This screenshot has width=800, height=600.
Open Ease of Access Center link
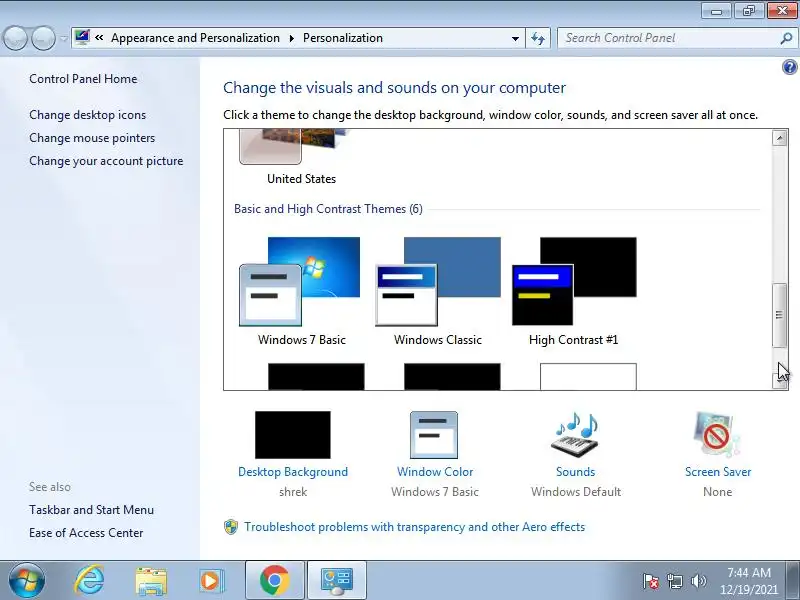coord(86,533)
